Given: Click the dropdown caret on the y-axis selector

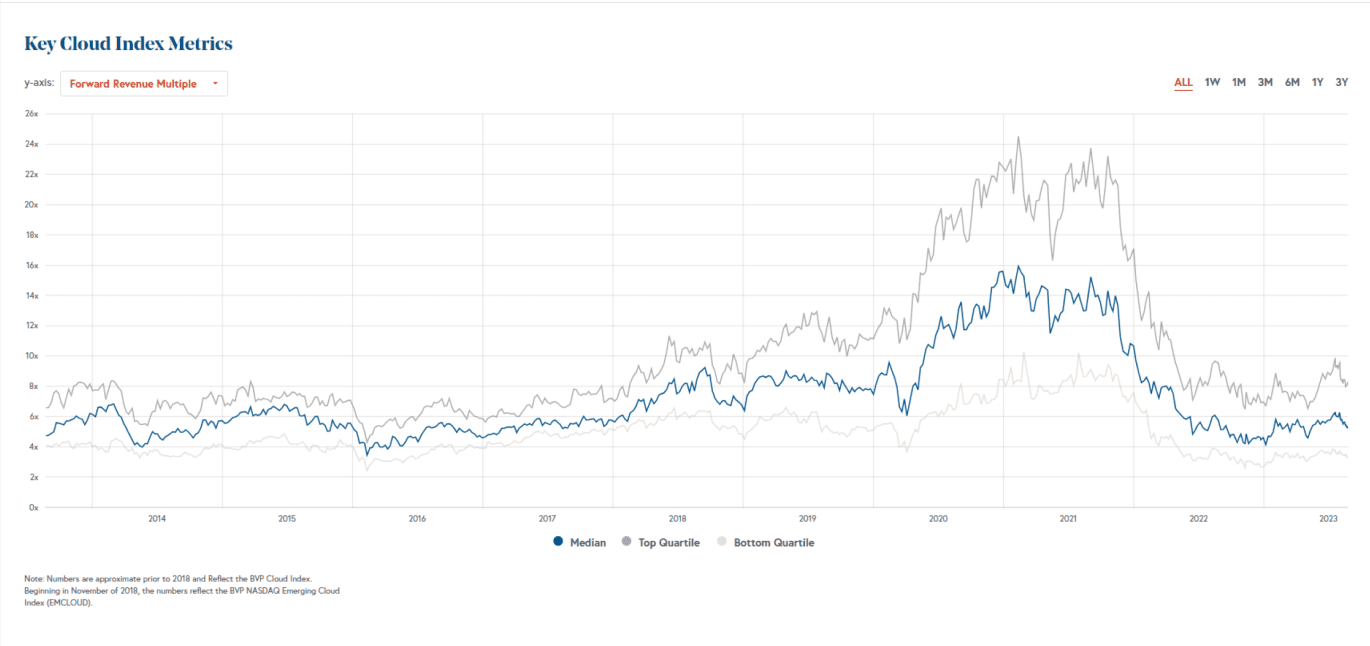Looking at the screenshot, I should [215, 84].
